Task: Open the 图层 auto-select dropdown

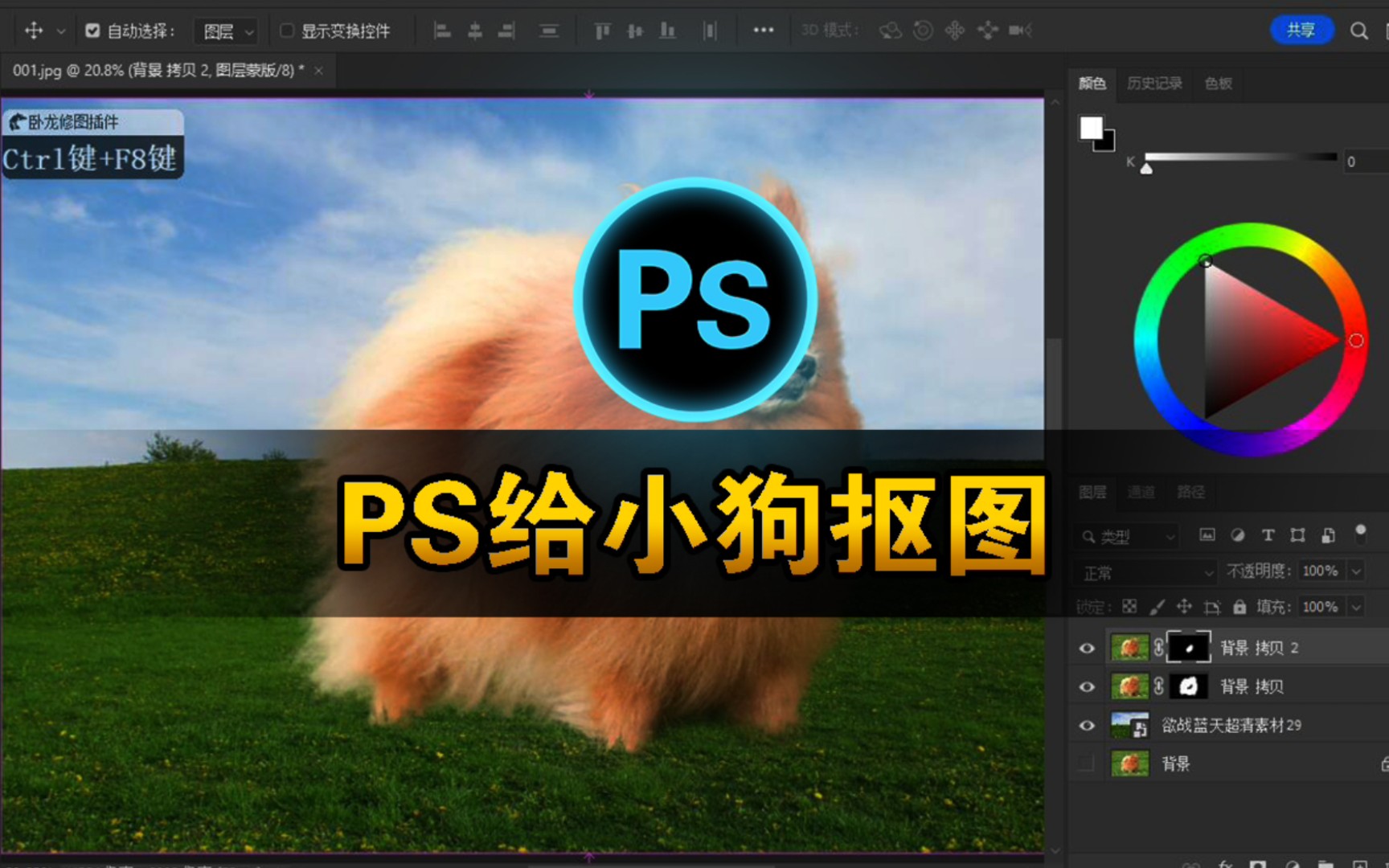Action: (x=226, y=31)
